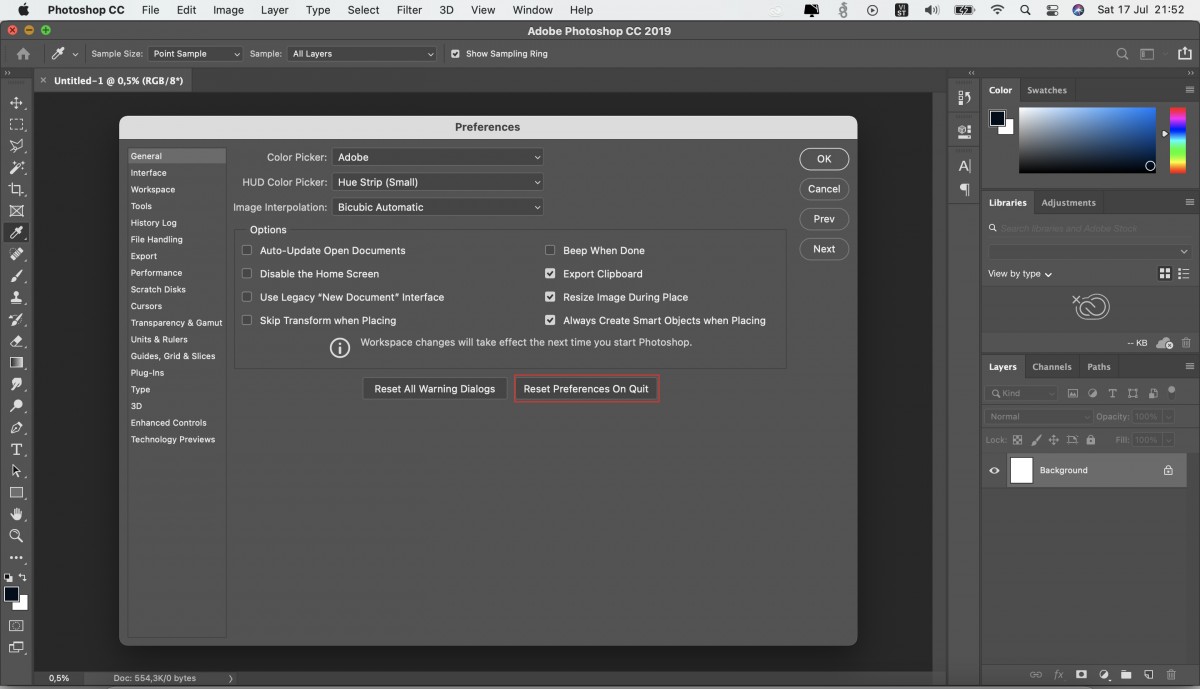Open the Filter menu
The height and width of the screenshot is (689, 1200).
tap(409, 10)
